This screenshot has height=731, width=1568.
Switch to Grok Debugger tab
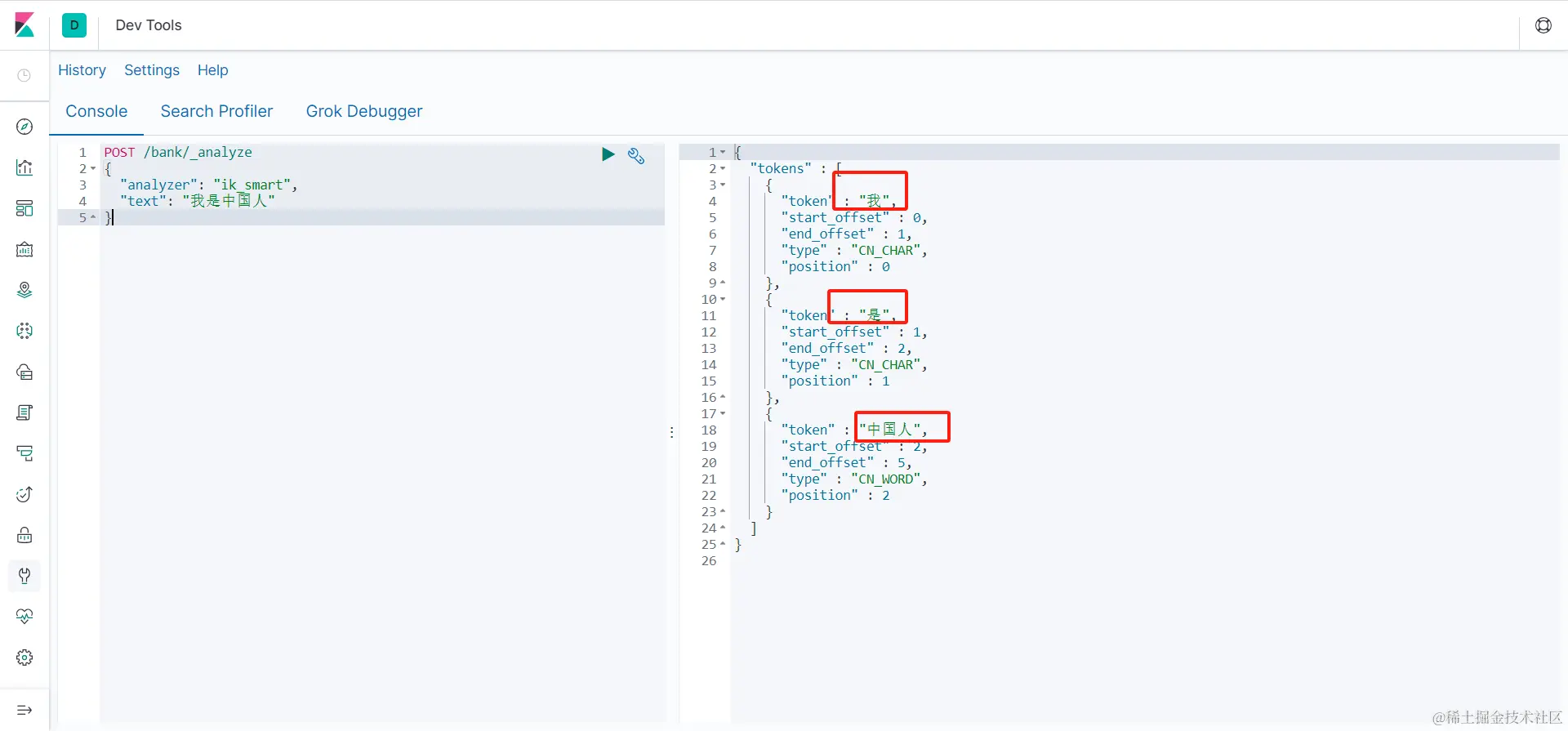(364, 111)
